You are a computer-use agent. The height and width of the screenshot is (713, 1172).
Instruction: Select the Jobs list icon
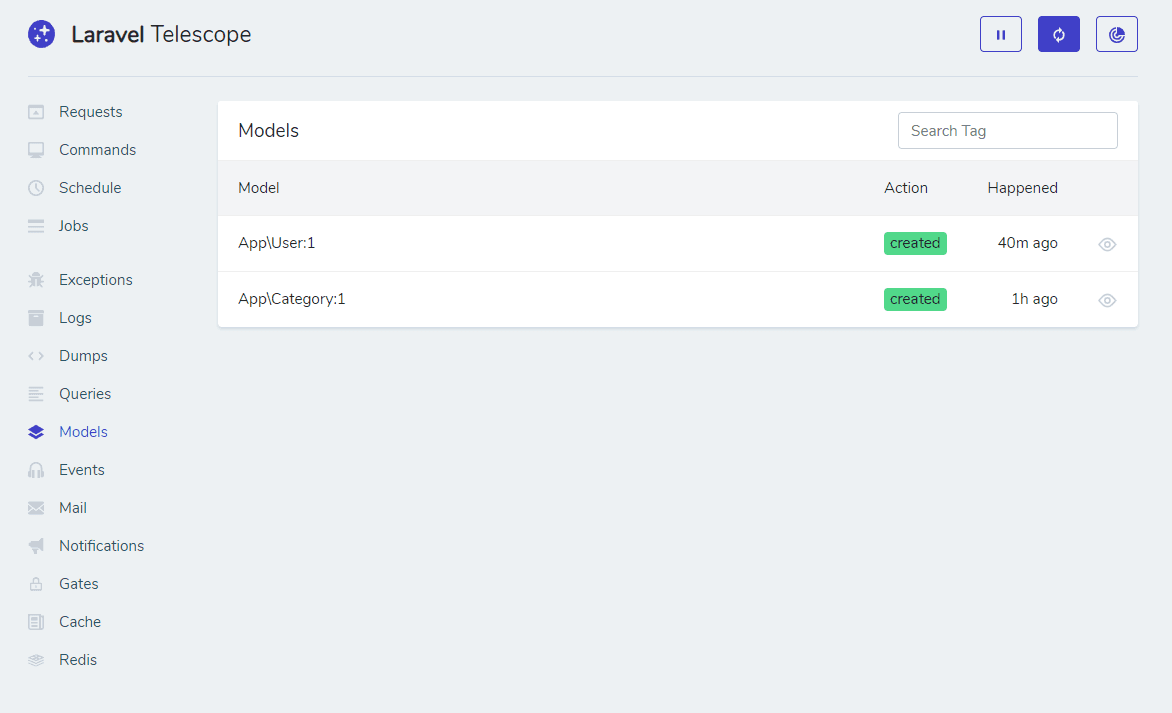point(36,225)
